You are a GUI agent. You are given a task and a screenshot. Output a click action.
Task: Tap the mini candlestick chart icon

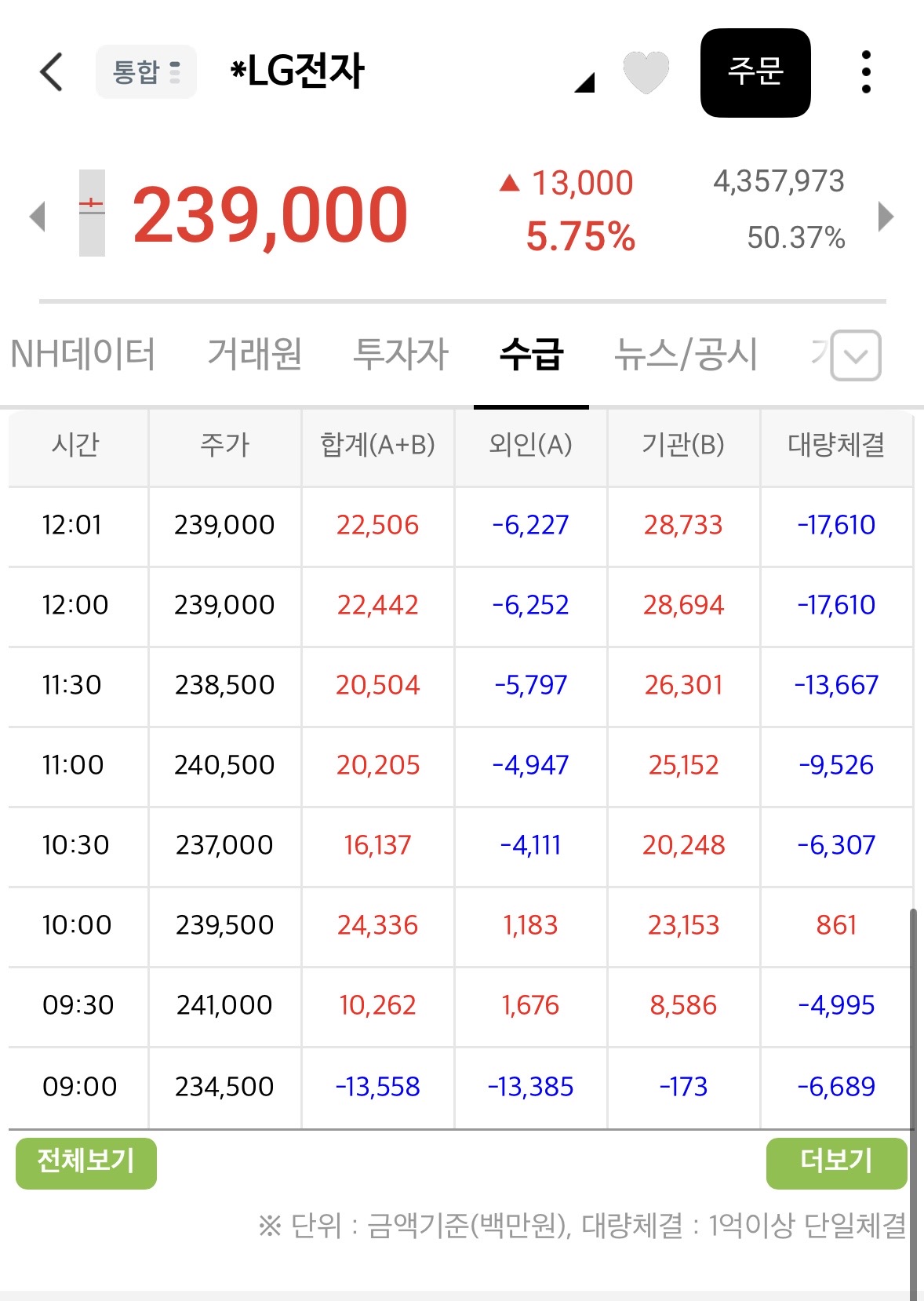[92, 213]
